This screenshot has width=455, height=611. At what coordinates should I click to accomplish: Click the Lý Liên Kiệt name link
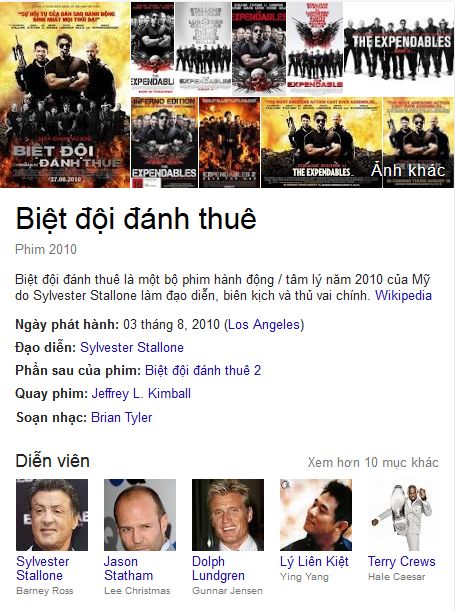[x=314, y=562]
